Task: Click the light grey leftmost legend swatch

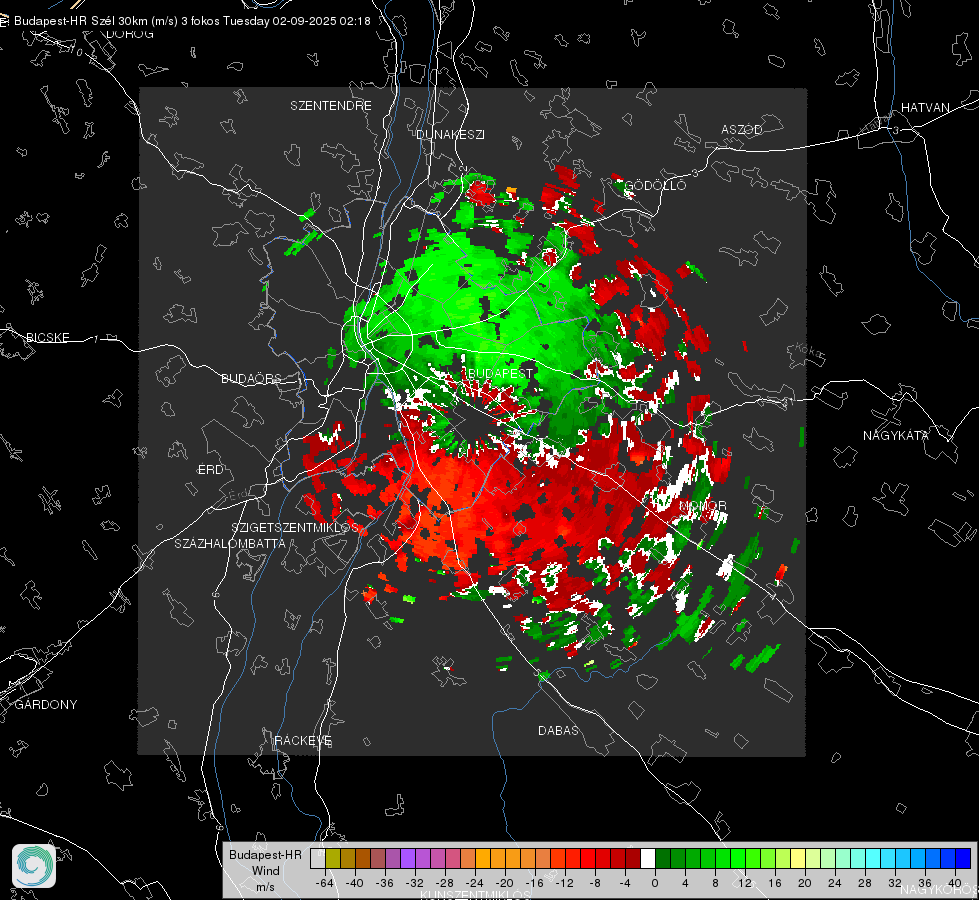Action: coord(318,858)
